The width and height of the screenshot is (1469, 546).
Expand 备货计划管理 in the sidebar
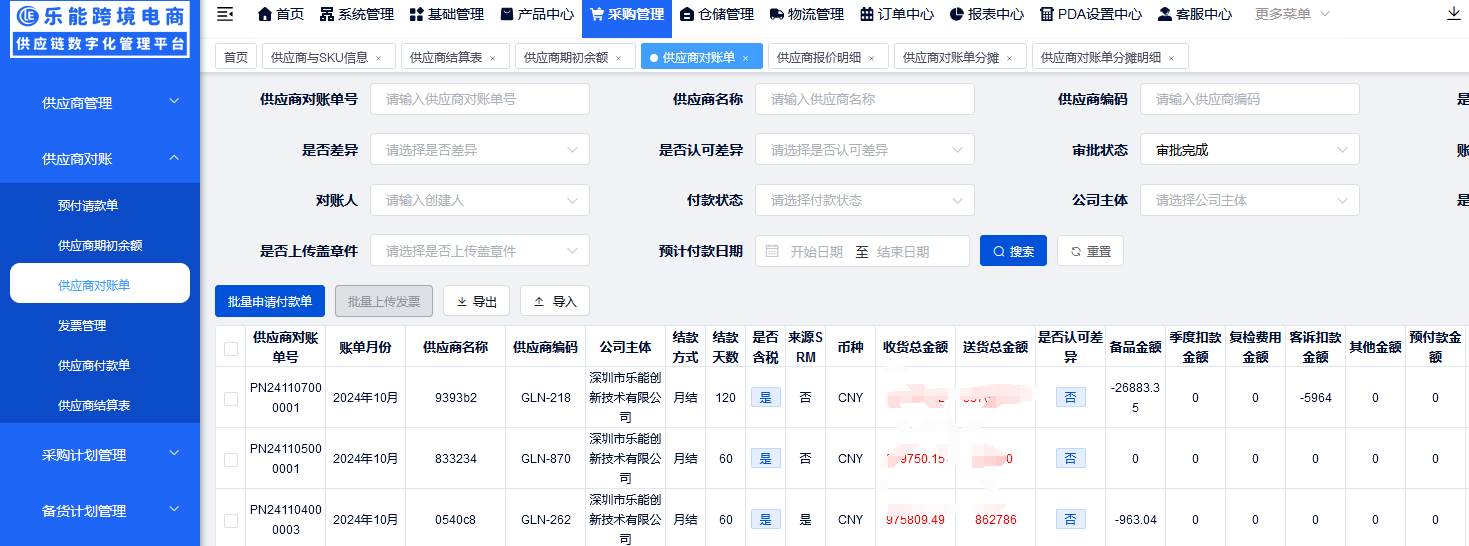(100, 510)
